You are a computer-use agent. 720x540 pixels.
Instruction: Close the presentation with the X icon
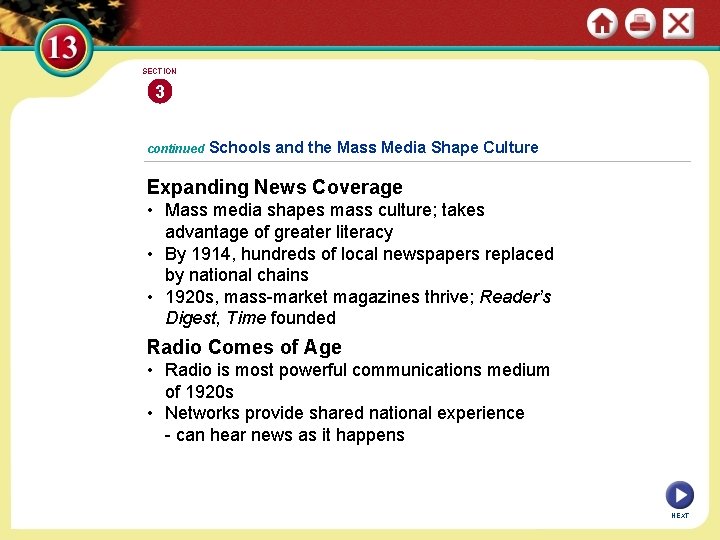(x=678, y=23)
